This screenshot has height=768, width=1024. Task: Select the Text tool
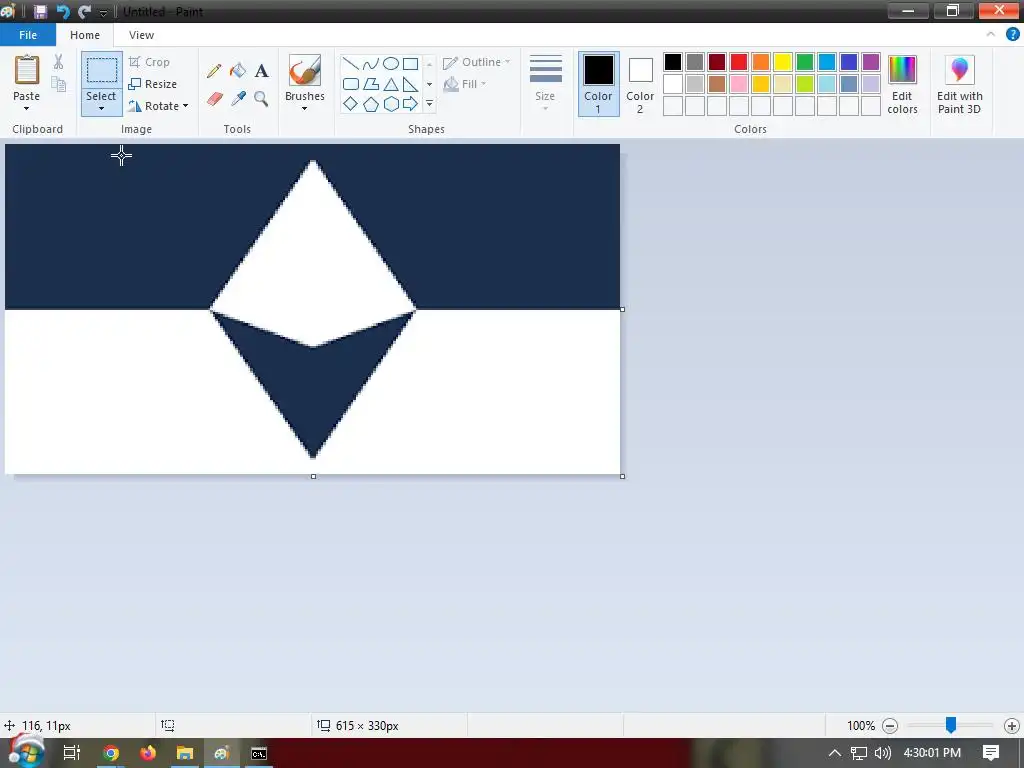(261, 71)
